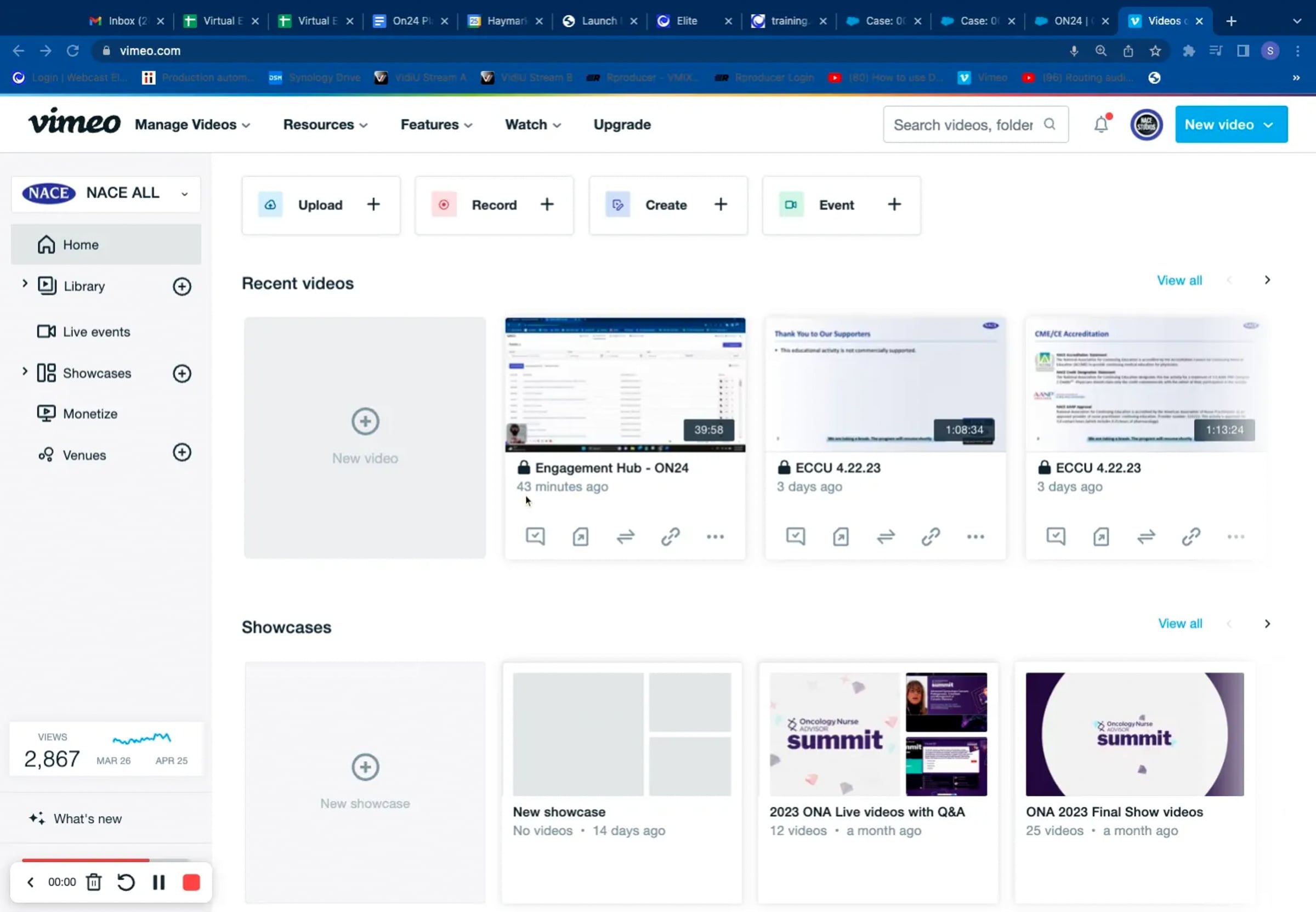
Task: Add a showcase with Showcases plus icon
Action: coord(181,373)
